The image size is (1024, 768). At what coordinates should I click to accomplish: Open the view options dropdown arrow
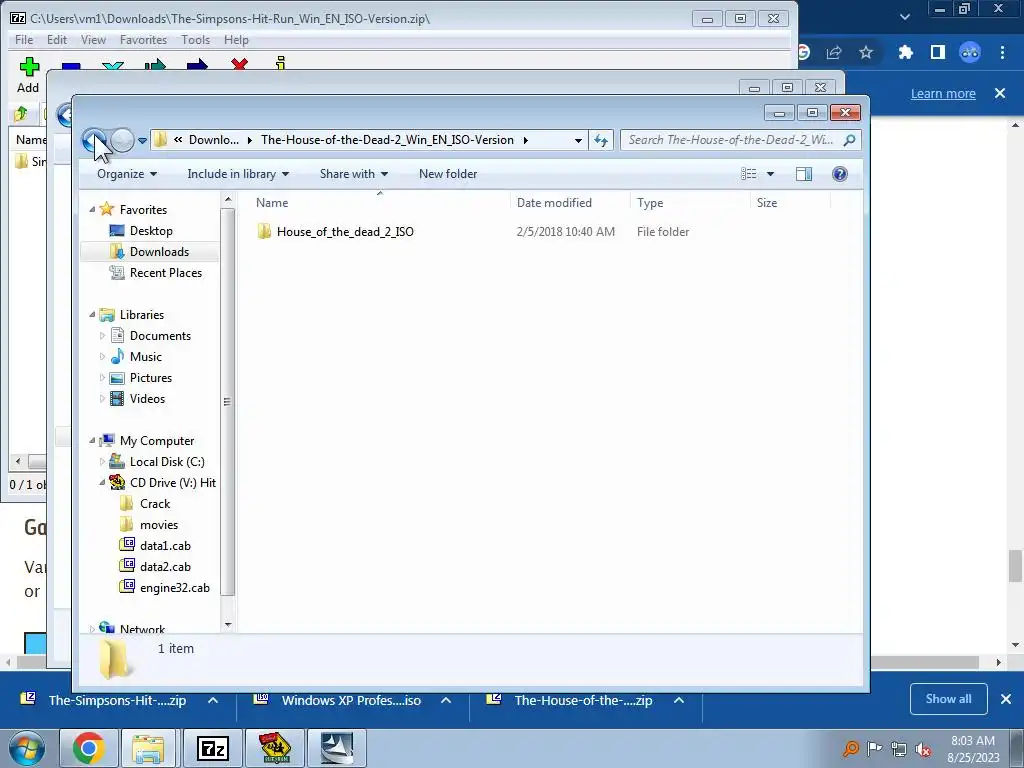770,174
